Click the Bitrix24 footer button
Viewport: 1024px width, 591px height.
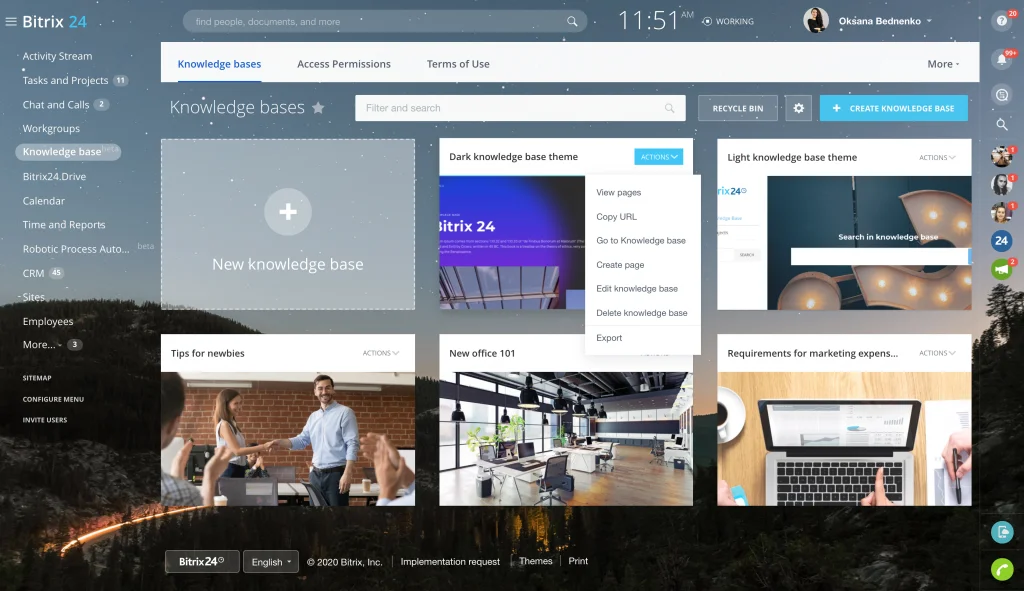[202, 562]
